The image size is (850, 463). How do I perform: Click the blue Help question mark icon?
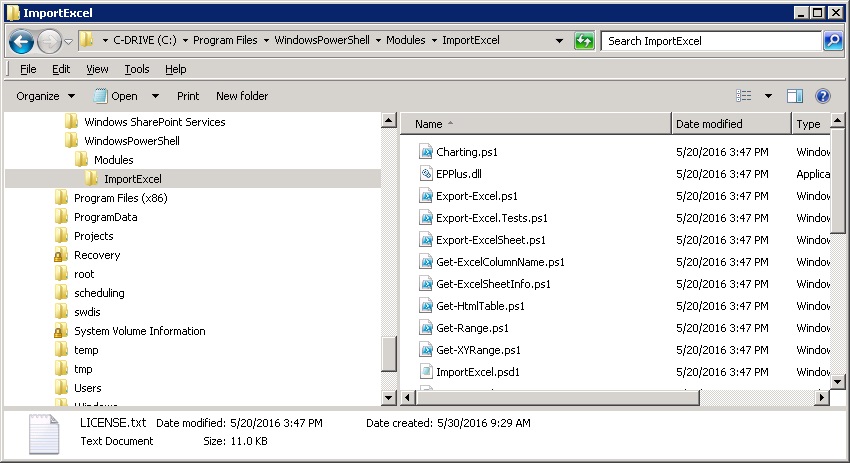pos(823,96)
